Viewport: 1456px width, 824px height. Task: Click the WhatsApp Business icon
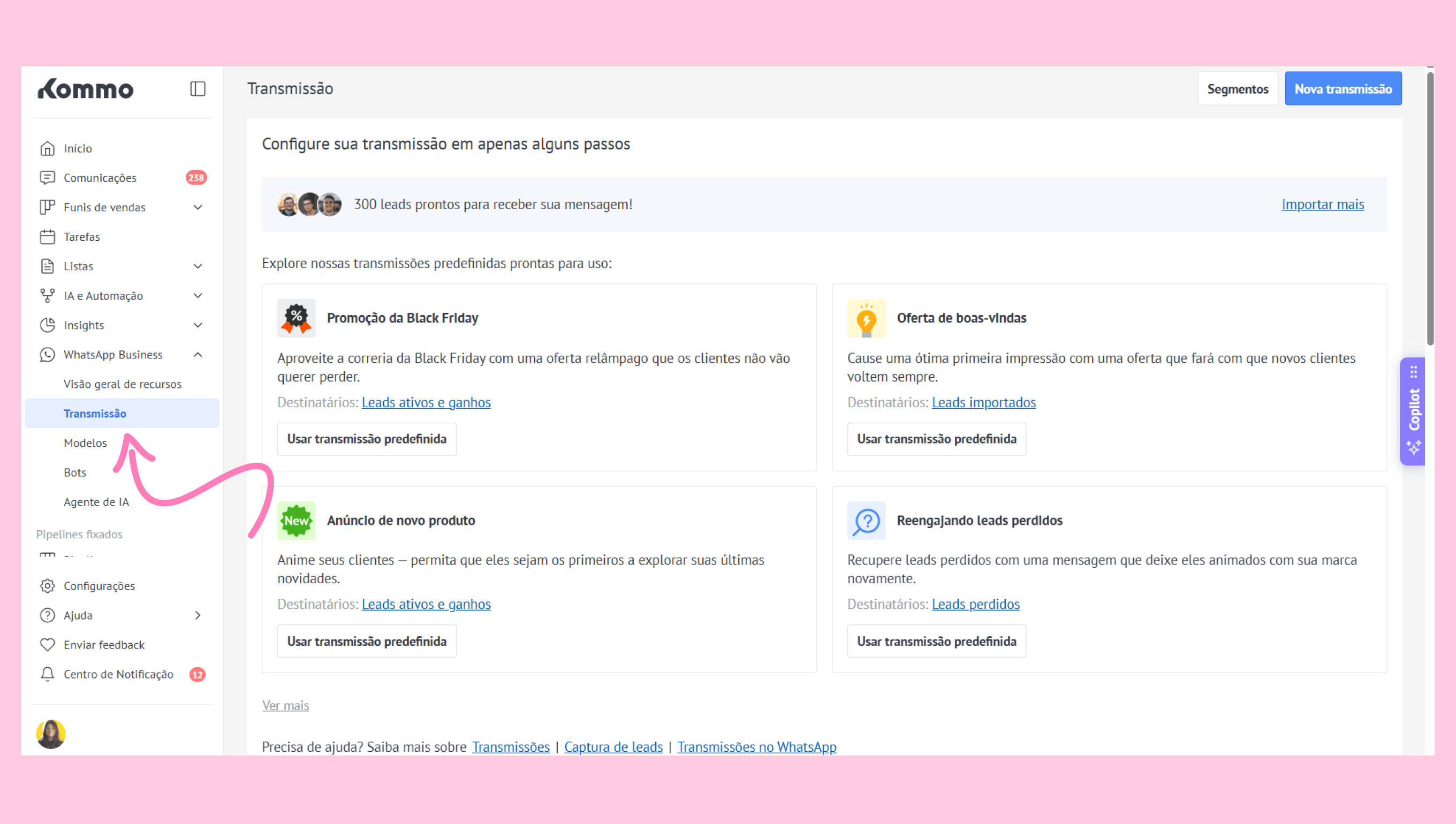pos(48,355)
